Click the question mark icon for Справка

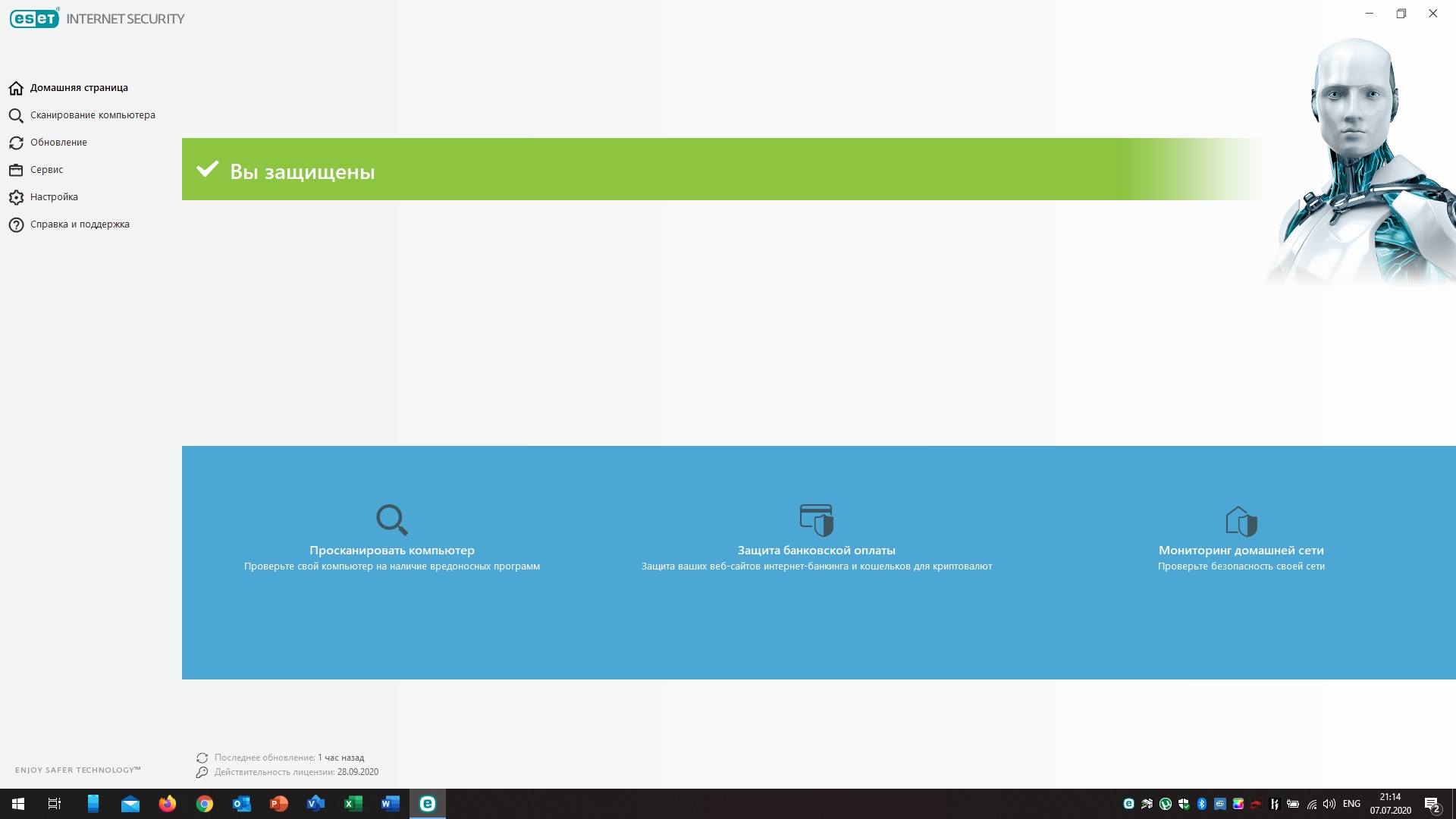coord(16,224)
